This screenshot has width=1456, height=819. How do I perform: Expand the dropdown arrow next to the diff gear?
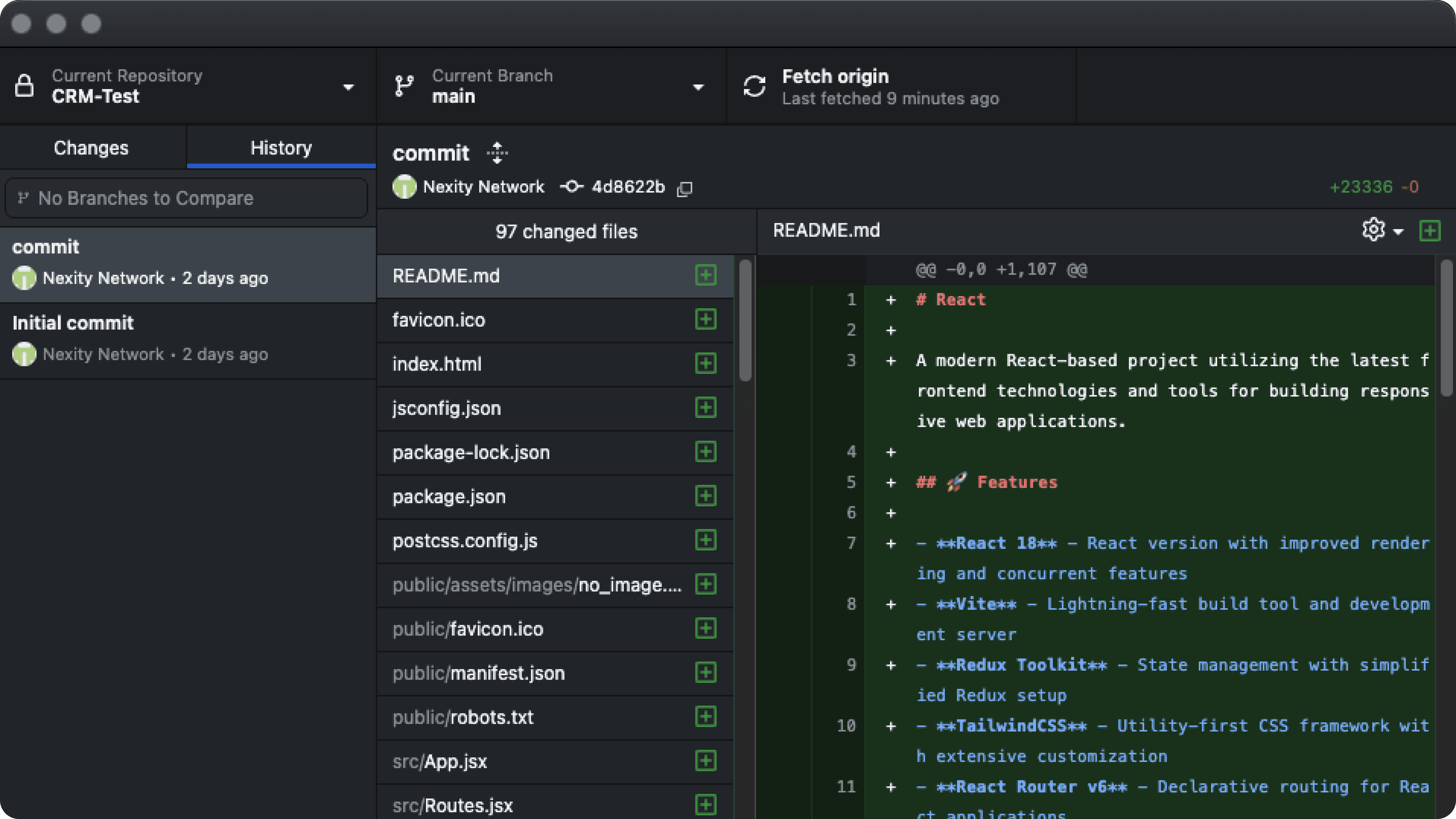coord(1398,231)
